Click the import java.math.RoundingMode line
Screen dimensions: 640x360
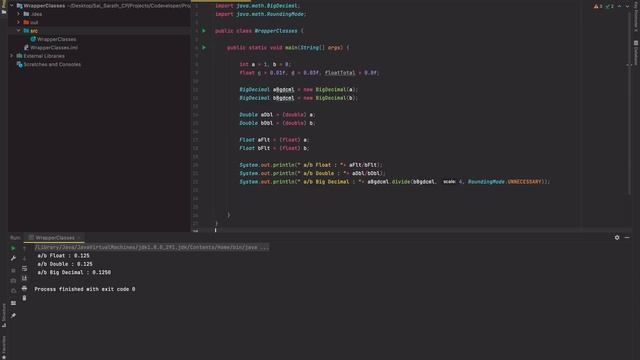click(x=260, y=14)
